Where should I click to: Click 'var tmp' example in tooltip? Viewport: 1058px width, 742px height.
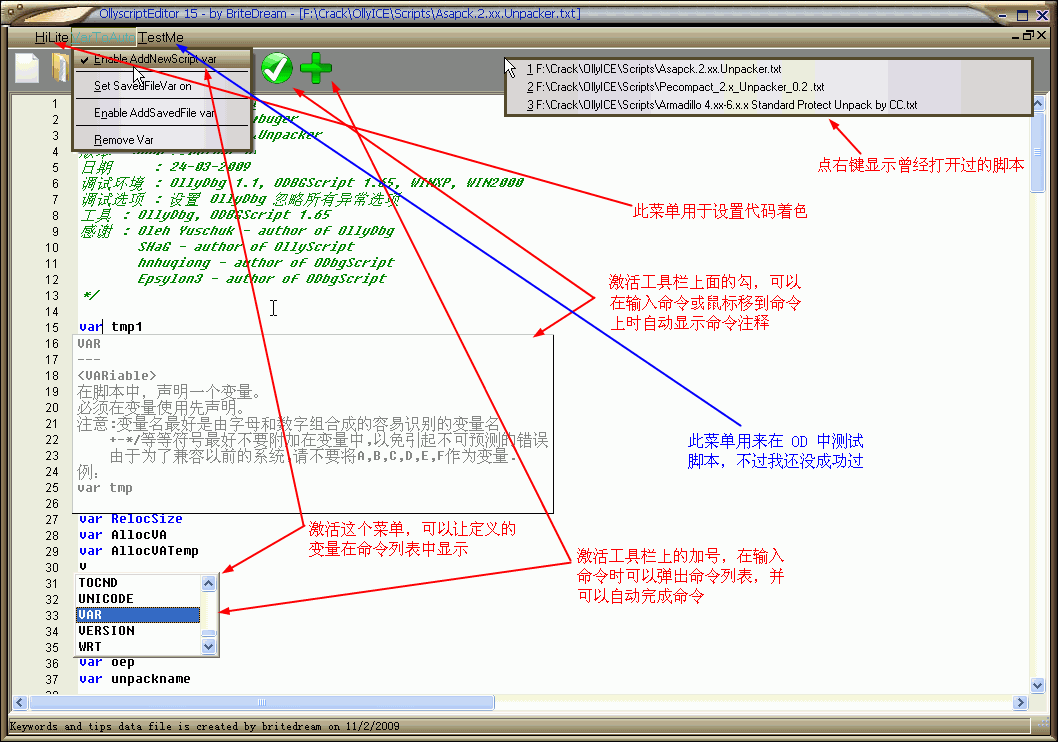(x=105, y=488)
